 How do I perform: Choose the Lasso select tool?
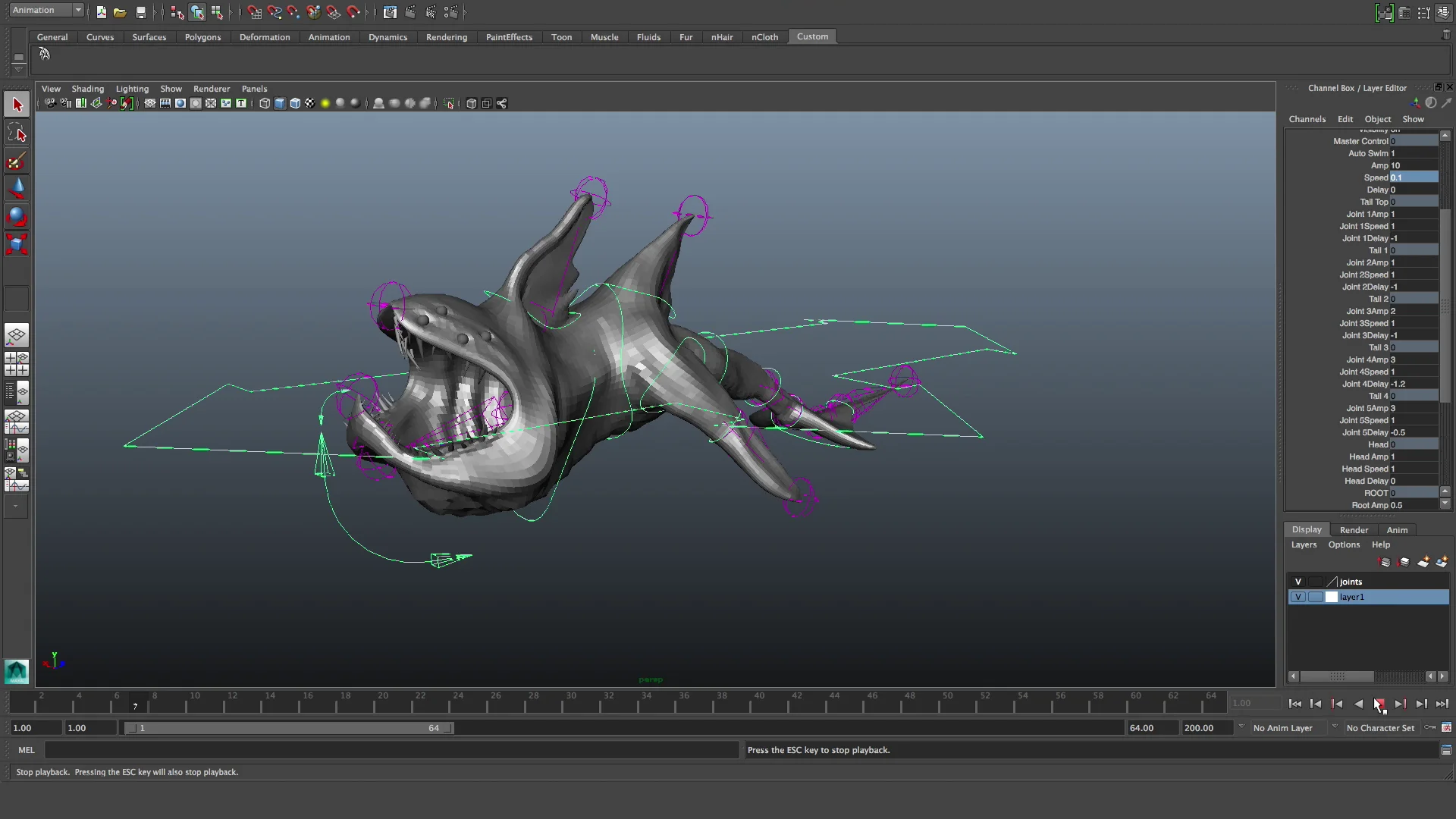click(x=17, y=133)
